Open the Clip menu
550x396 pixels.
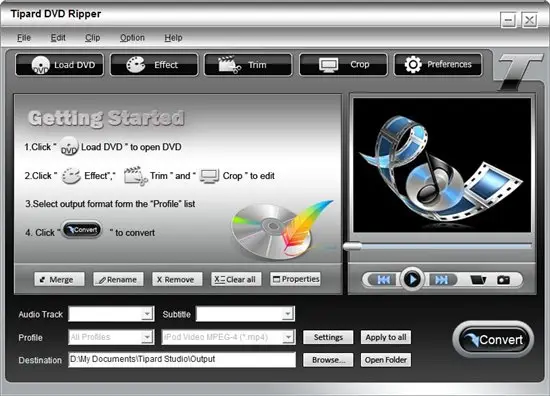(x=93, y=38)
